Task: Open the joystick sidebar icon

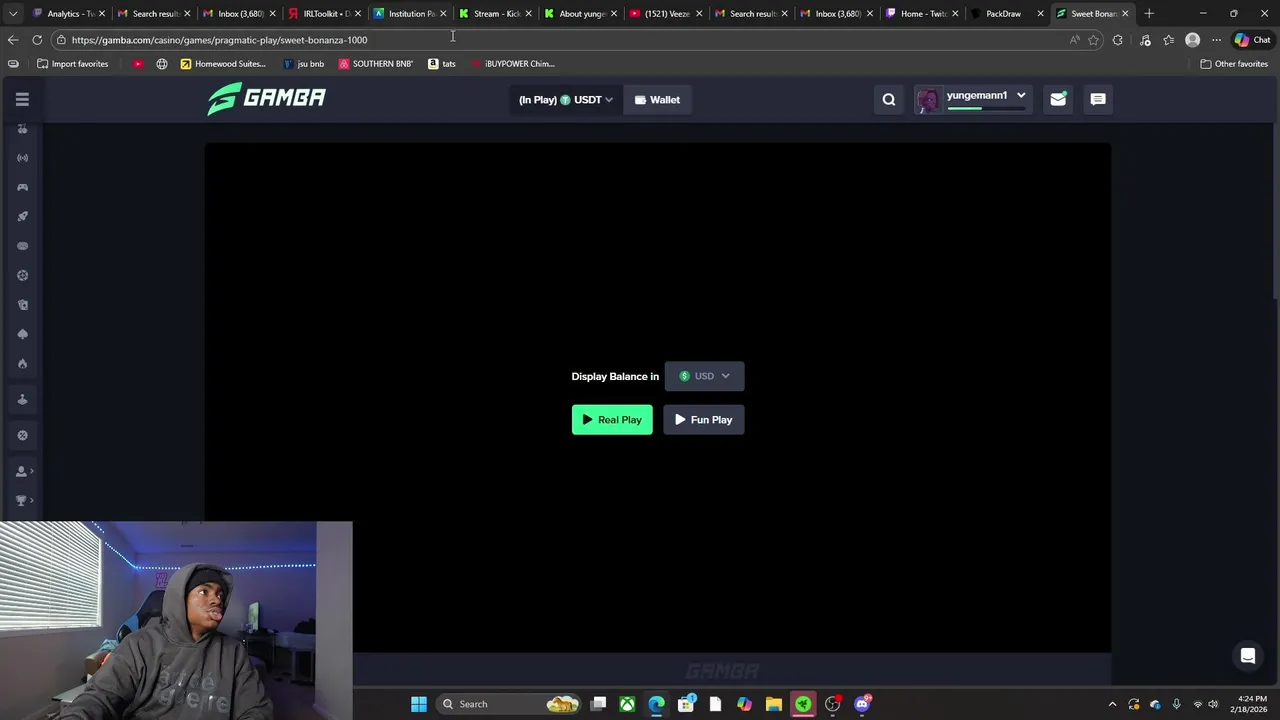Action: [x=22, y=400]
